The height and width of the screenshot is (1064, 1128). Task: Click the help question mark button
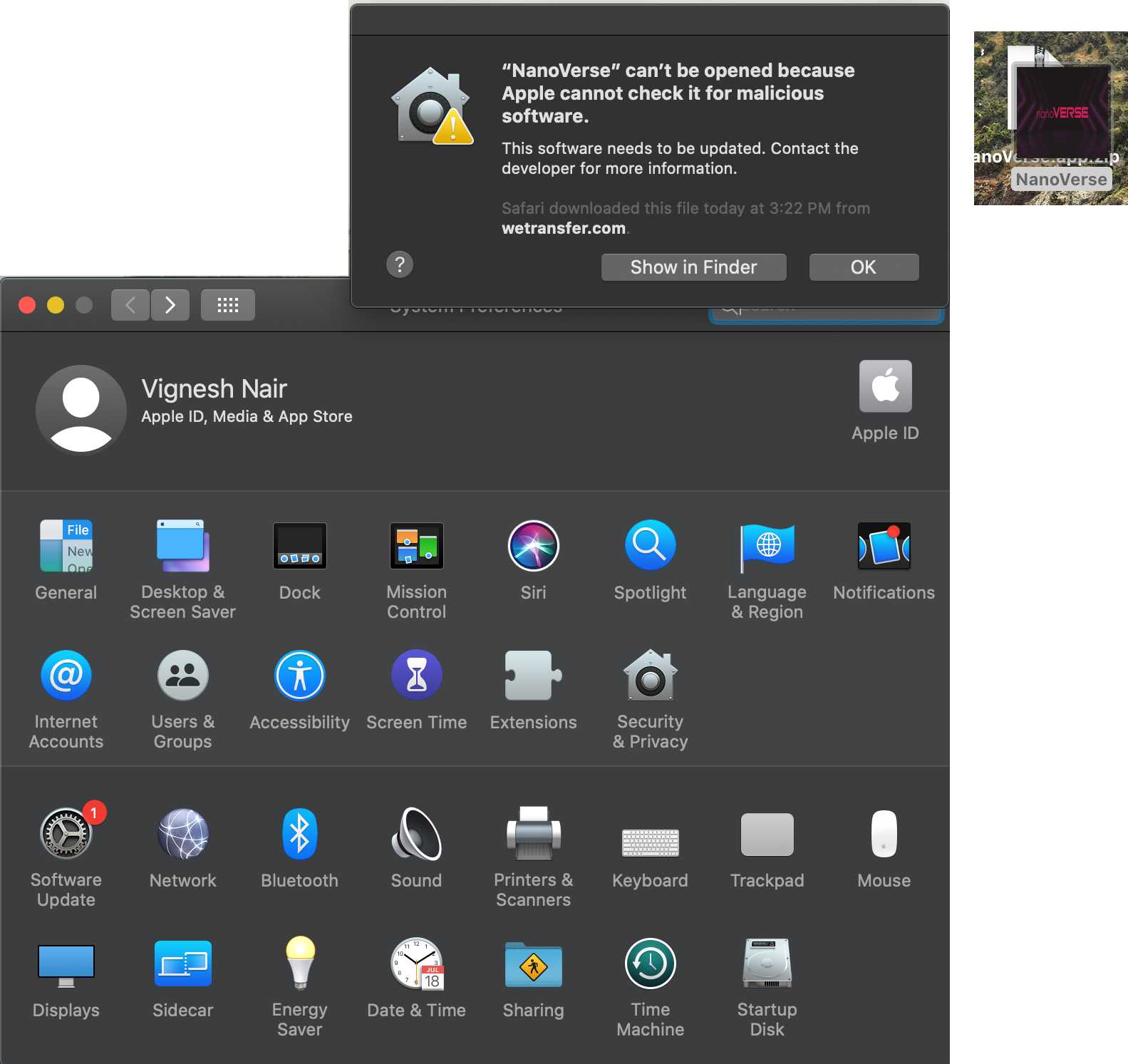tap(400, 264)
